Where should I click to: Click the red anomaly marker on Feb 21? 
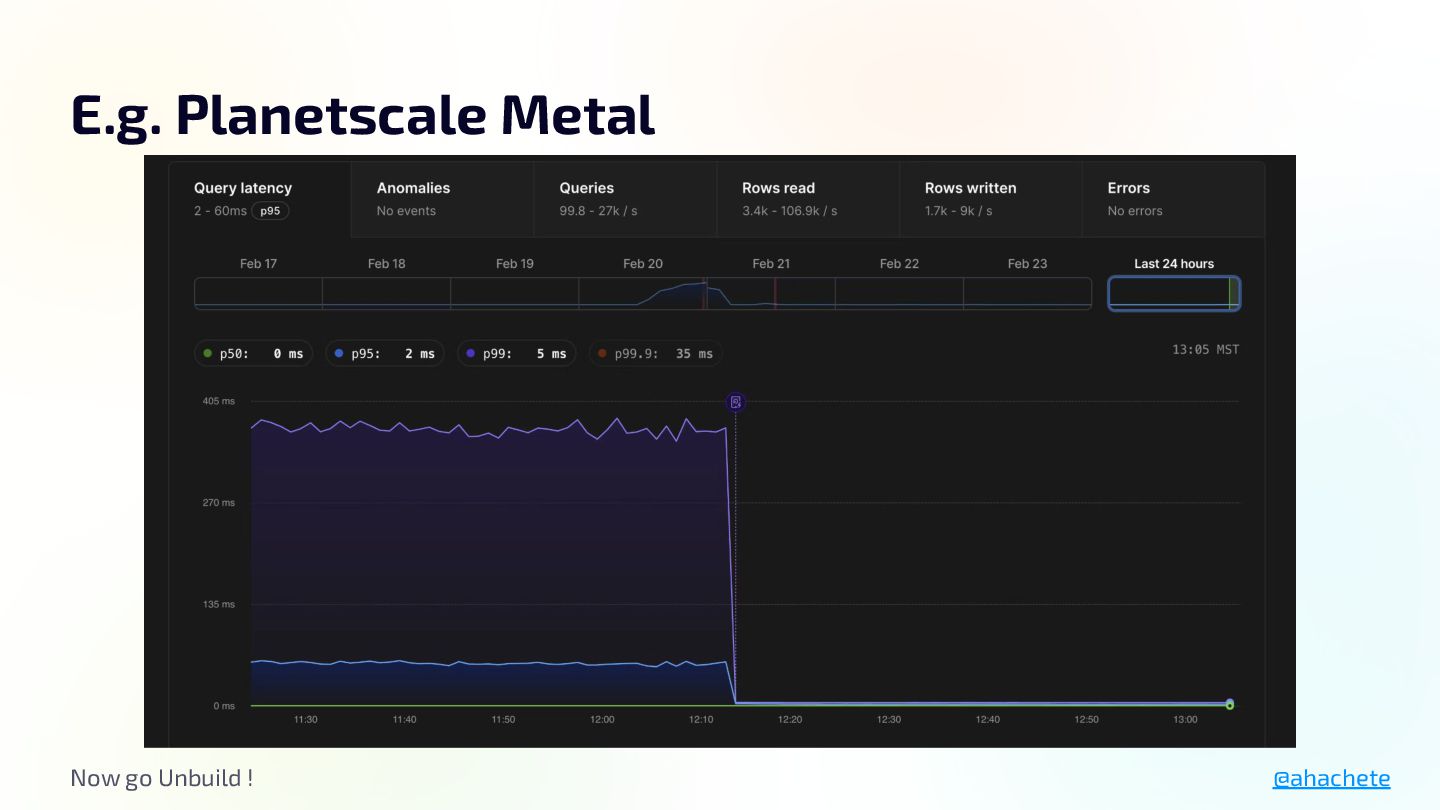point(775,293)
